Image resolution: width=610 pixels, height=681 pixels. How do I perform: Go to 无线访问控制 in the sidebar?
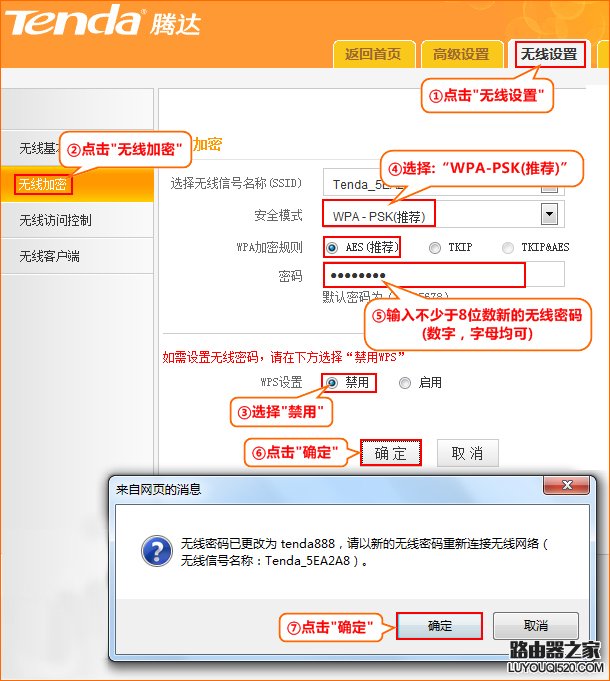coord(55,220)
